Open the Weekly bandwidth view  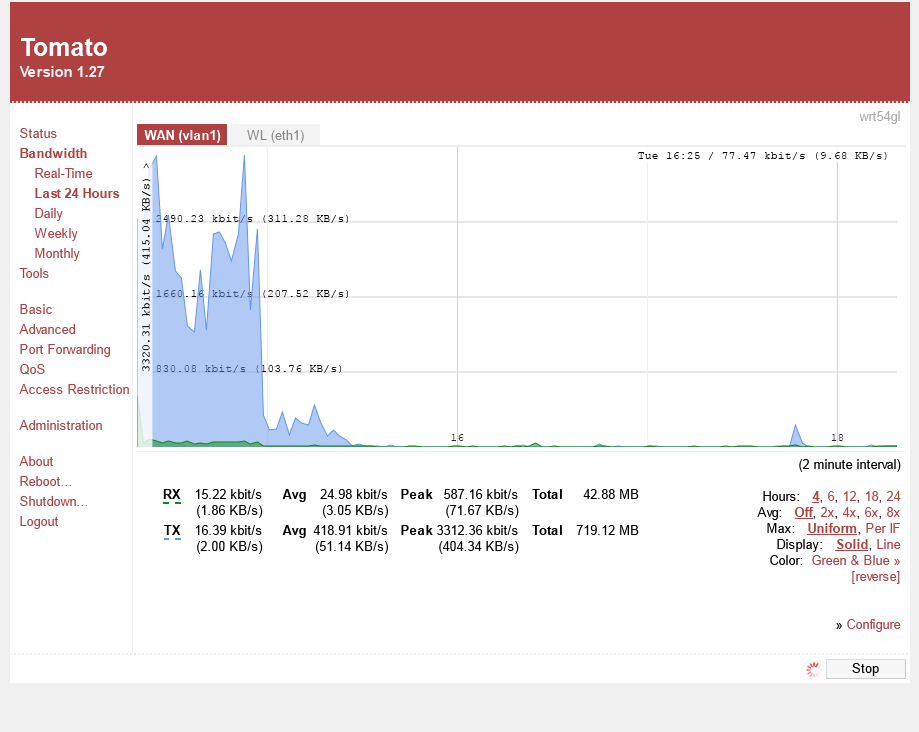tap(56, 233)
